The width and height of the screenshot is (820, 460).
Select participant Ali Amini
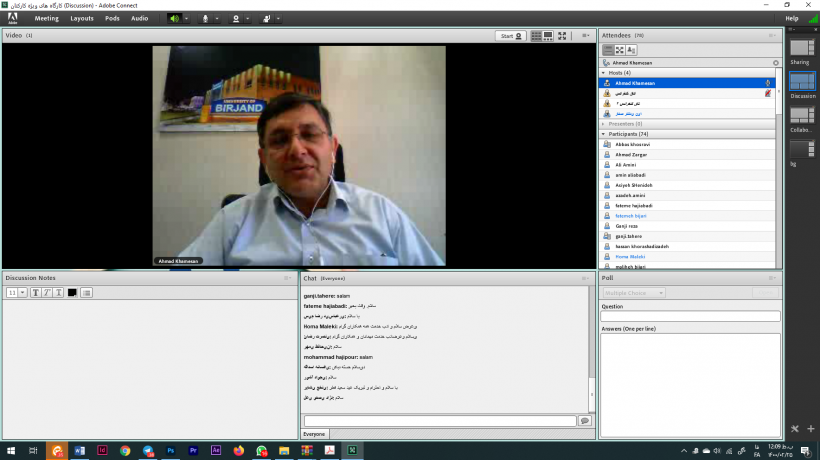click(x=687, y=165)
